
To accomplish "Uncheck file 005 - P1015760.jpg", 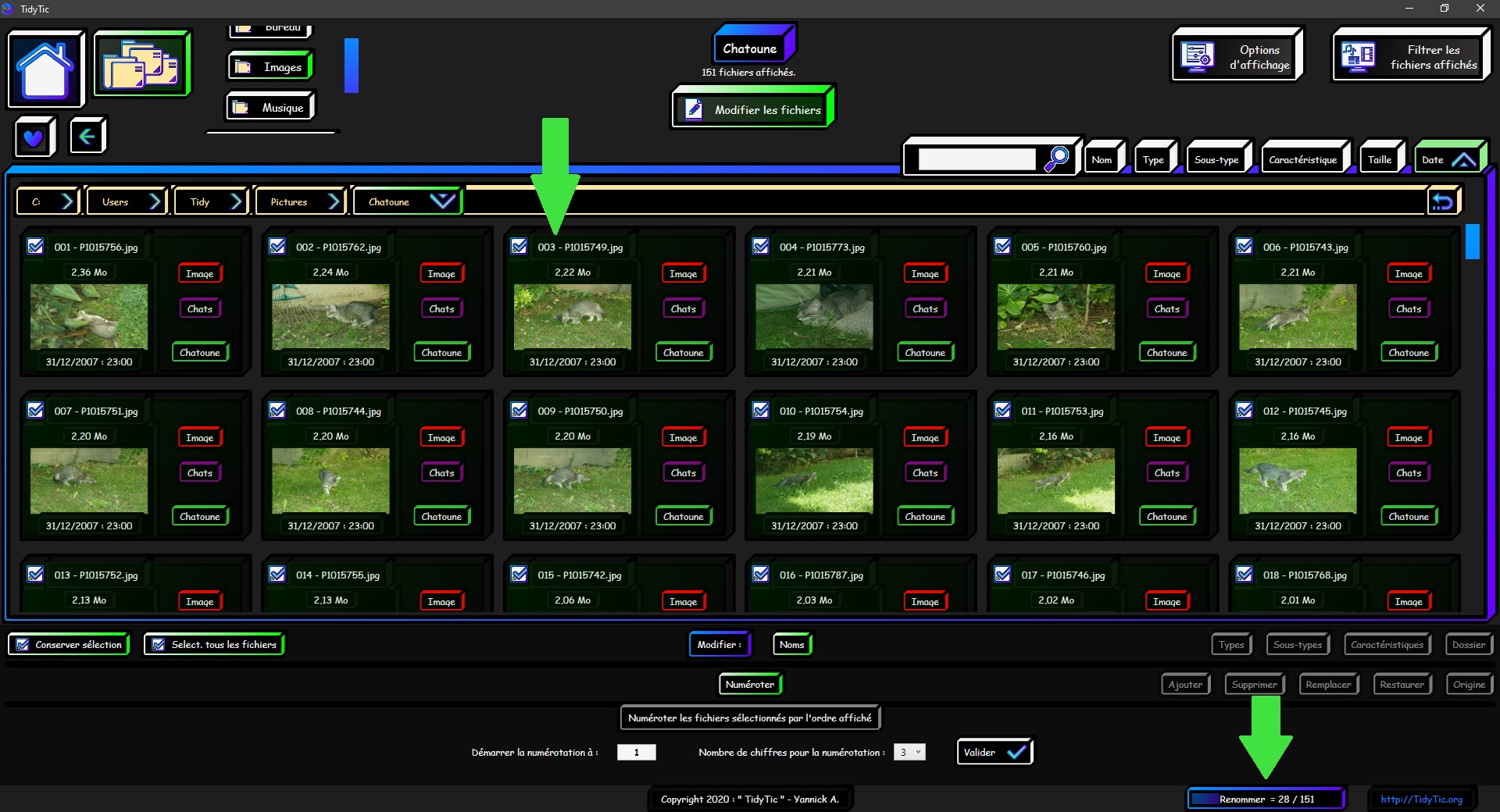I will point(1002,247).
